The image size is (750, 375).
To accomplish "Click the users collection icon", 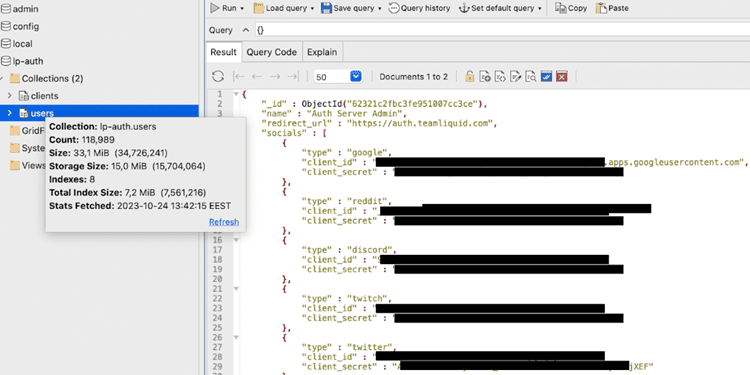I will (x=23, y=113).
